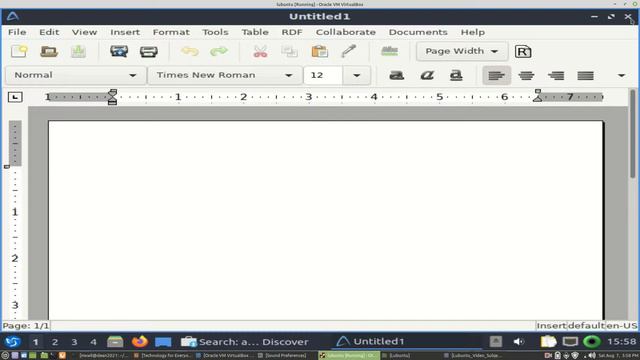Image resolution: width=640 pixels, height=360 pixels.
Task: Open the Format menu
Action: pos(171,32)
